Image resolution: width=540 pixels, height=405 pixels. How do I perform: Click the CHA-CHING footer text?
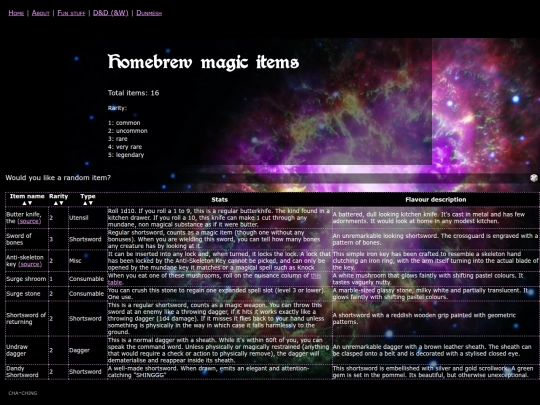click(23, 393)
